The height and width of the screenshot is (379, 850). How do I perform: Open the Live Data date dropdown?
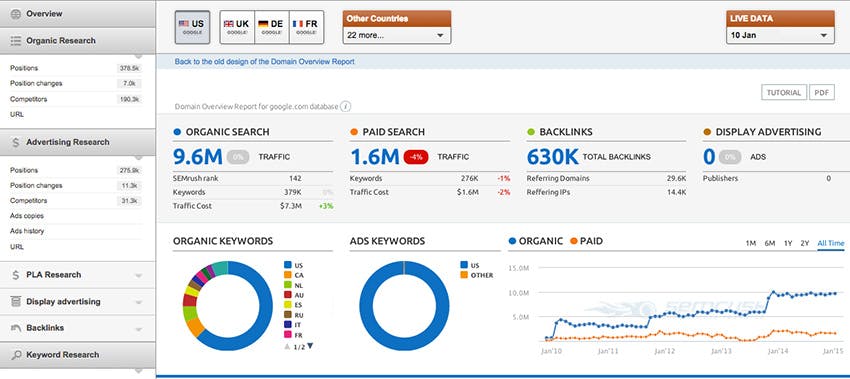pos(780,35)
